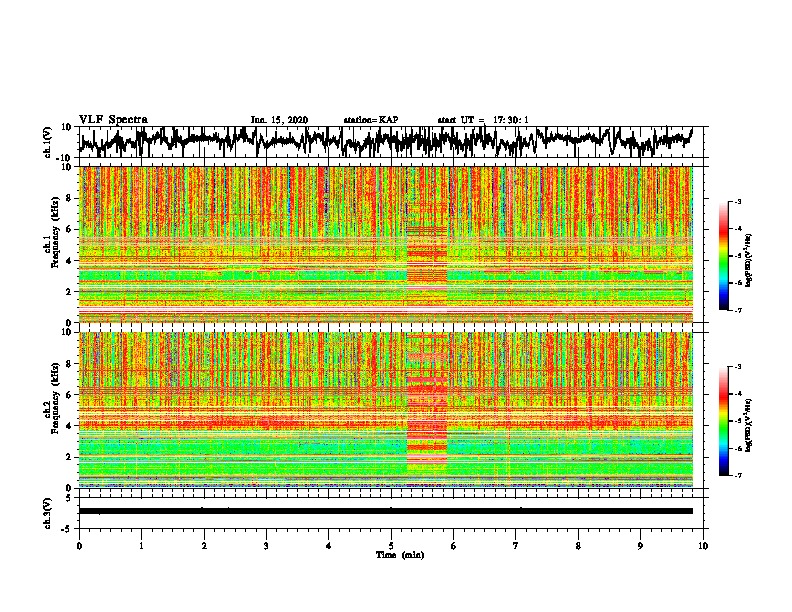Click the '5' tick label on ch.3(V) axis
The height and width of the screenshot is (612, 792).
[x=68, y=498]
